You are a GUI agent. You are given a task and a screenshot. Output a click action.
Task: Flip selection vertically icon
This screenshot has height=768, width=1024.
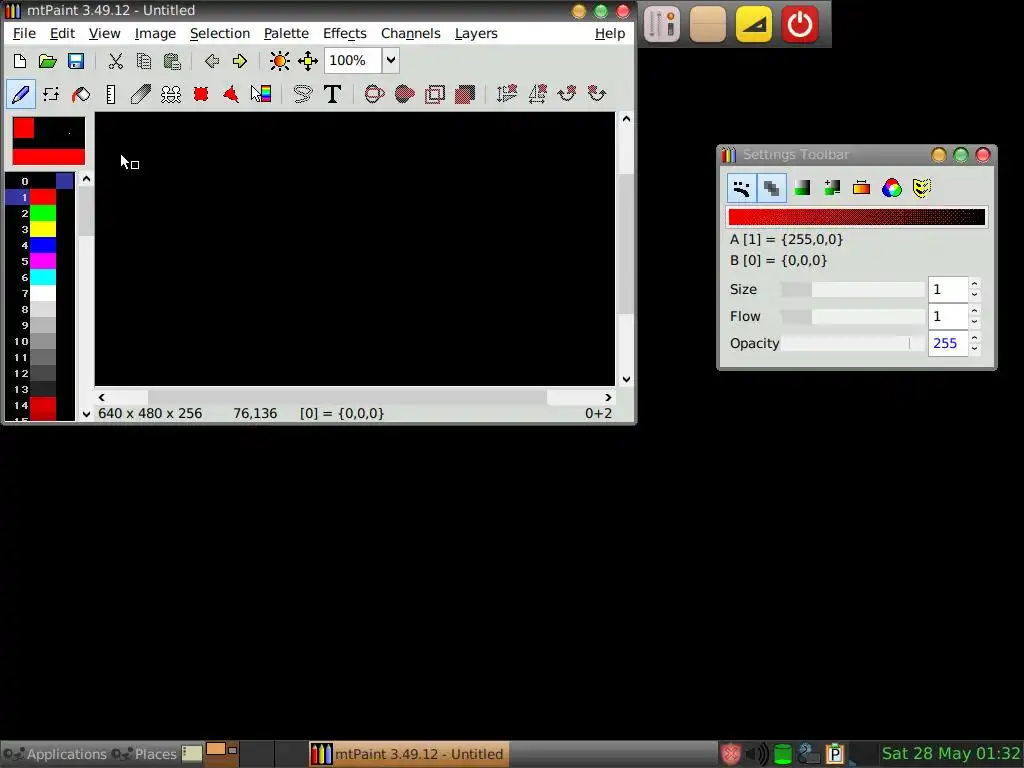click(x=506, y=94)
